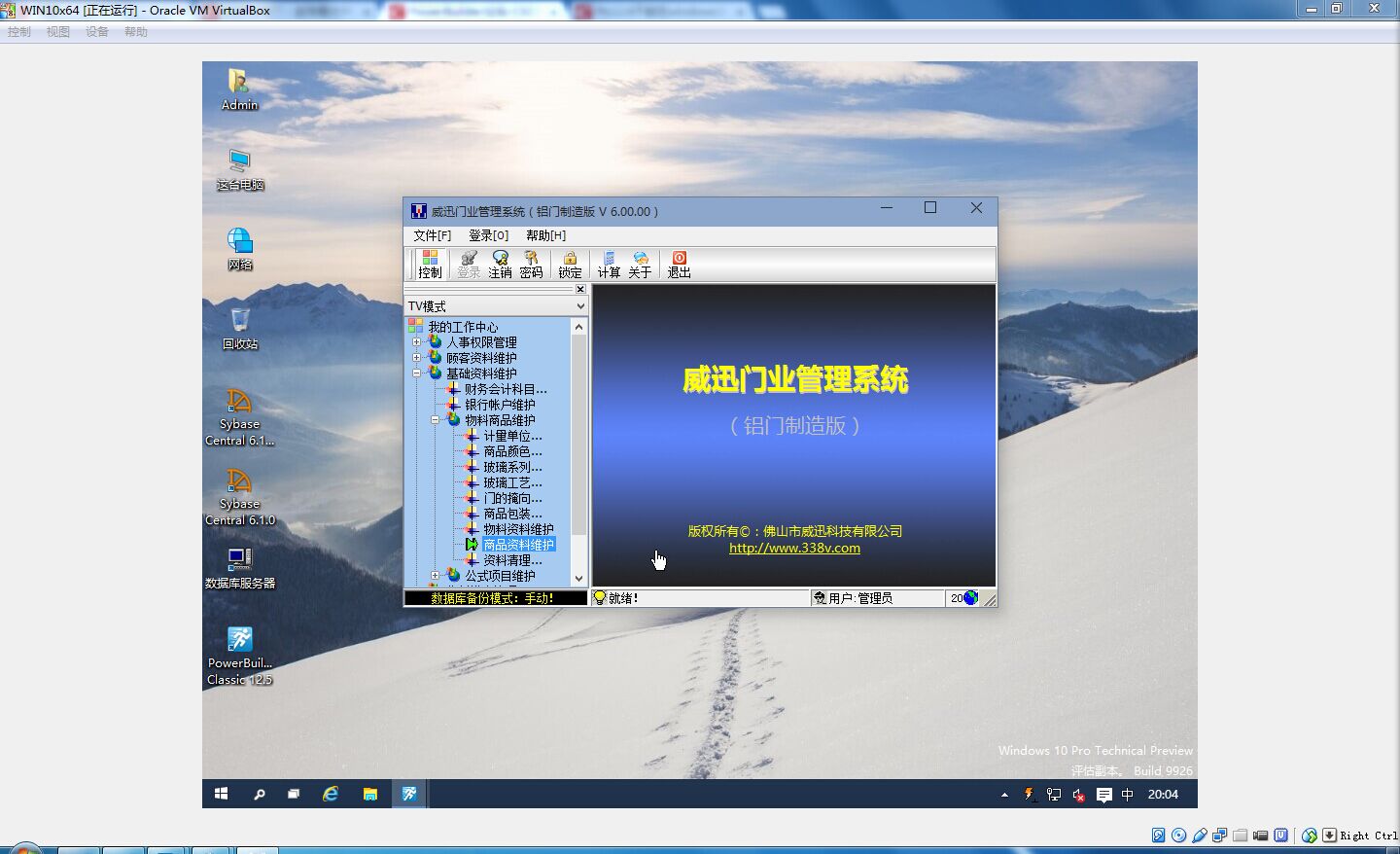Click the 就绪 lightbulb status icon
Viewport: 1400px width, 854px height.
tap(600, 597)
